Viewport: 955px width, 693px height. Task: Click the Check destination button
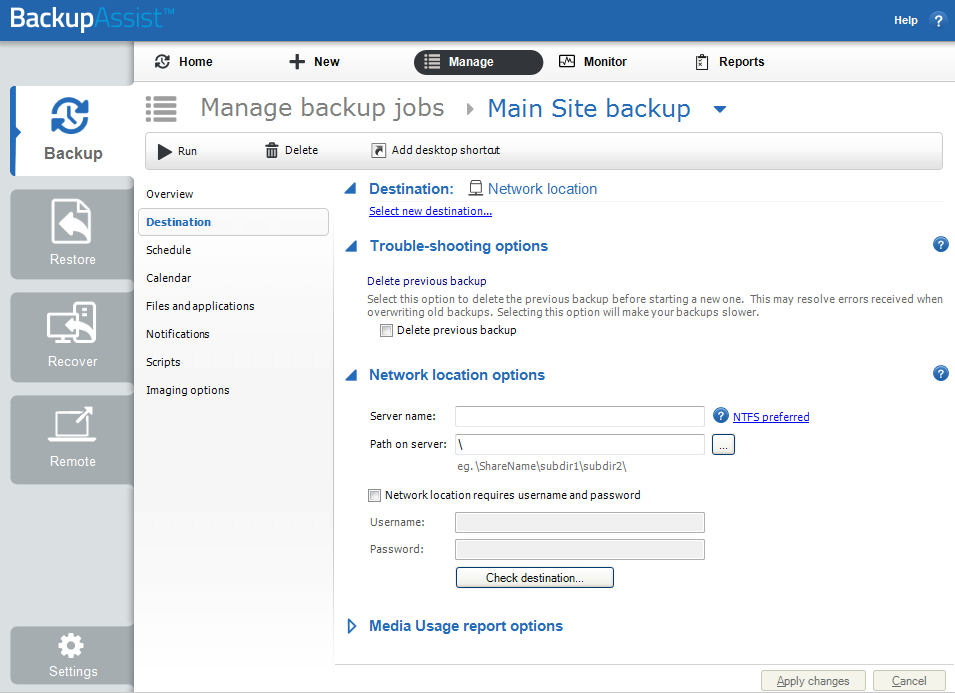click(x=535, y=577)
